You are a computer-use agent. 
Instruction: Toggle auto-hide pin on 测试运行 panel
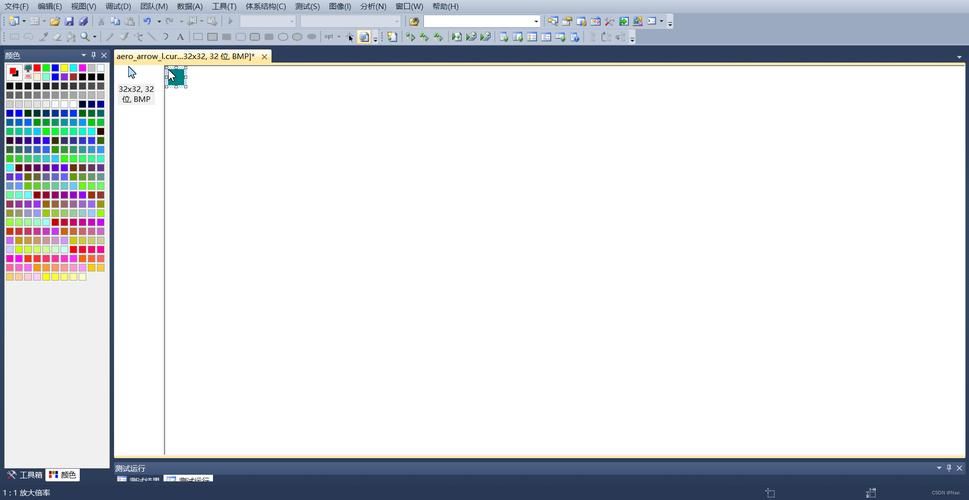coord(949,468)
